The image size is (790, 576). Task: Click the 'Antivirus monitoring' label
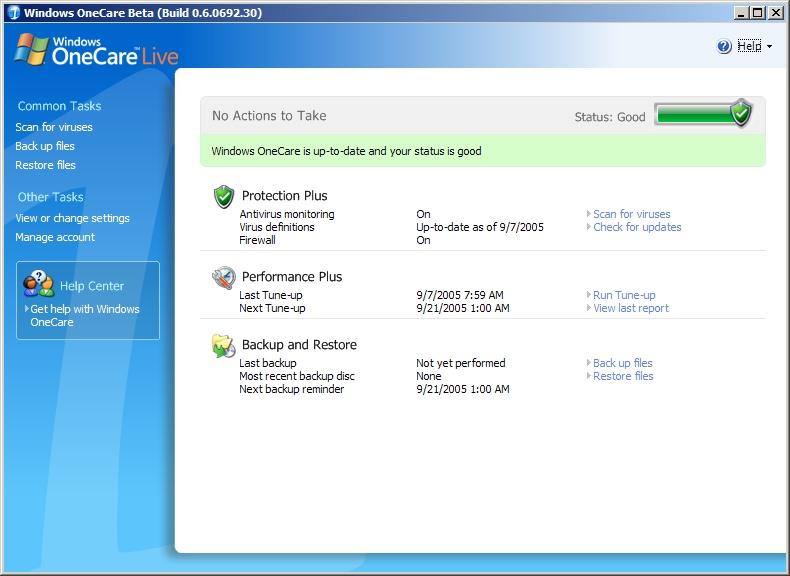pos(287,214)
